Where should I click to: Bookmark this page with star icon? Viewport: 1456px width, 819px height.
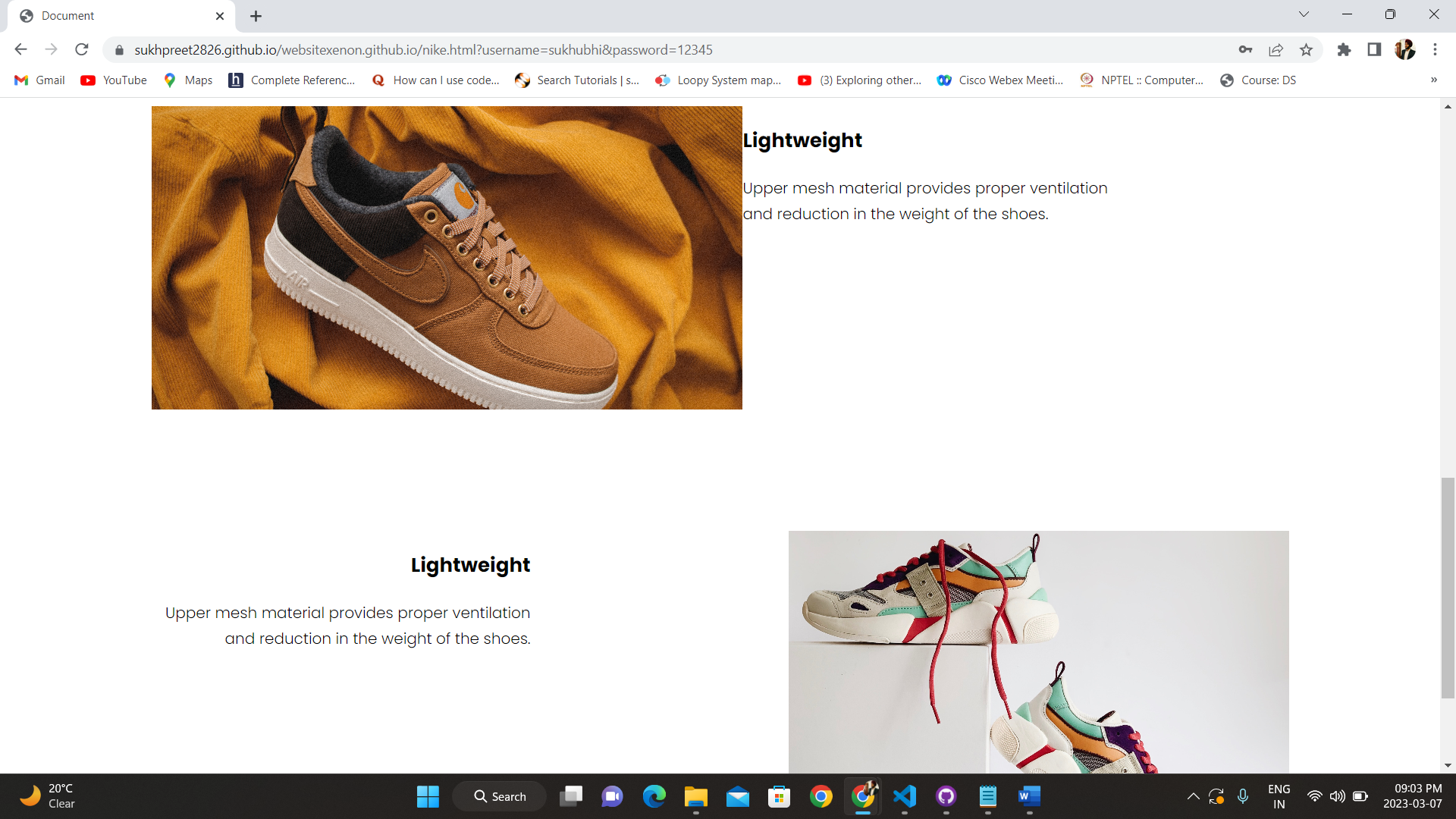click(1306, 50)
